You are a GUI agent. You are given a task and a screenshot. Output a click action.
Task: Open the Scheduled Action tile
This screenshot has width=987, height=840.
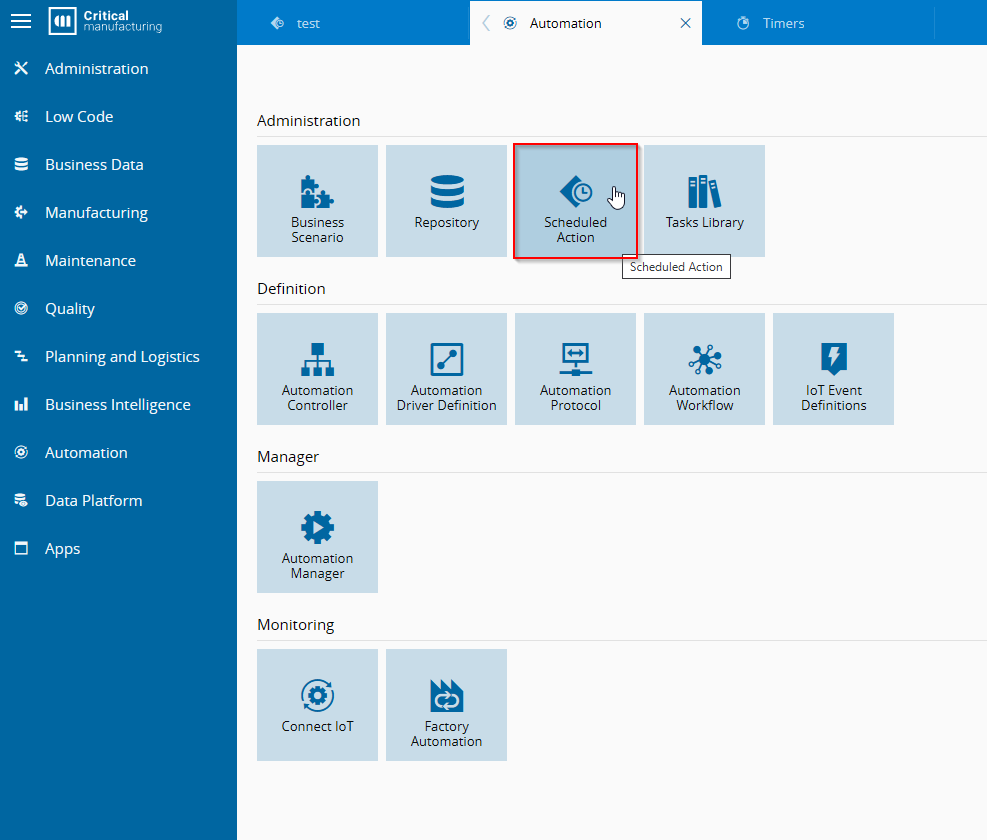coord(575,201)
